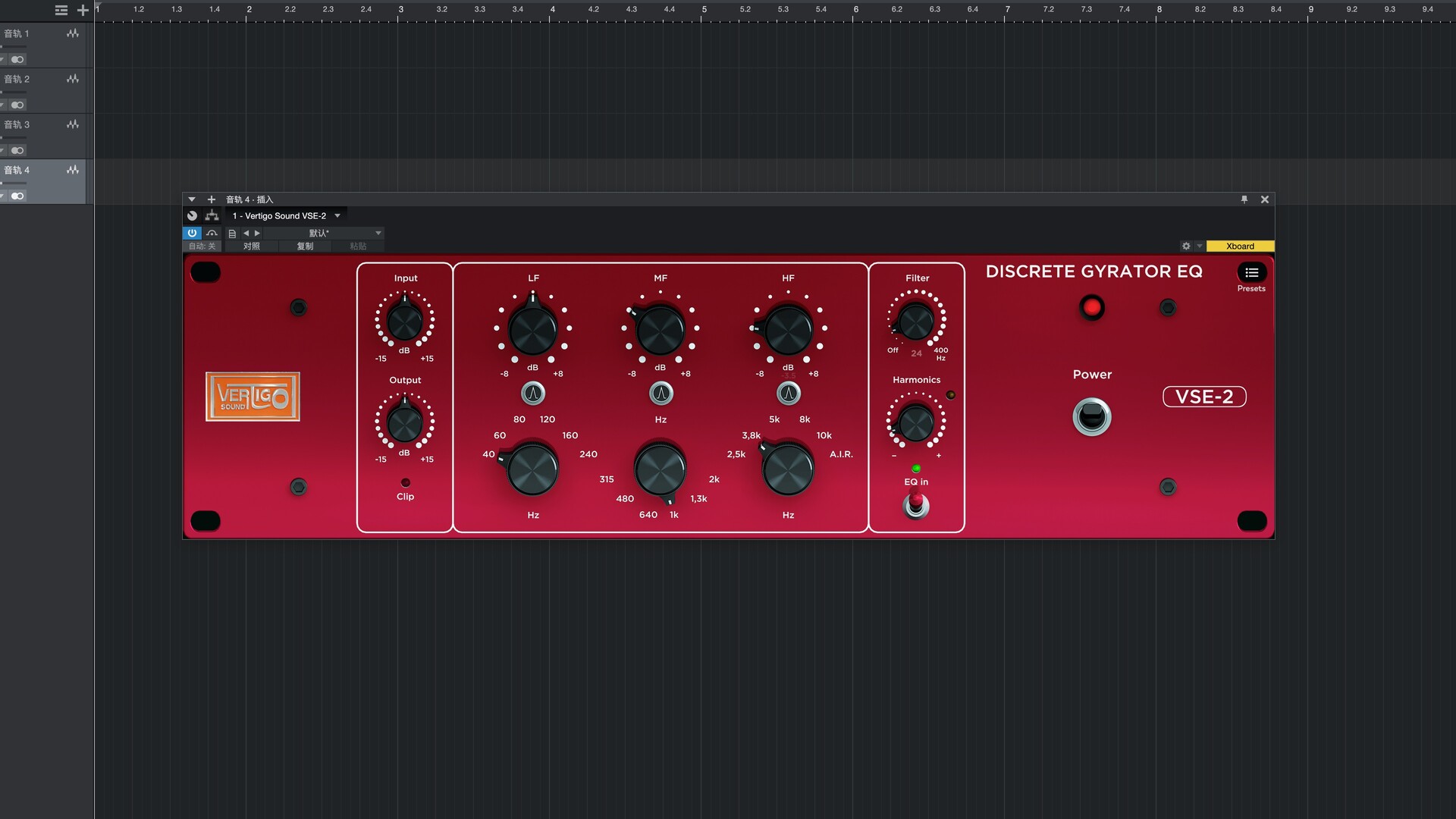Click the MF frequency Hz knob
The image size is (1456, 819).
click(x=661, y=470)
